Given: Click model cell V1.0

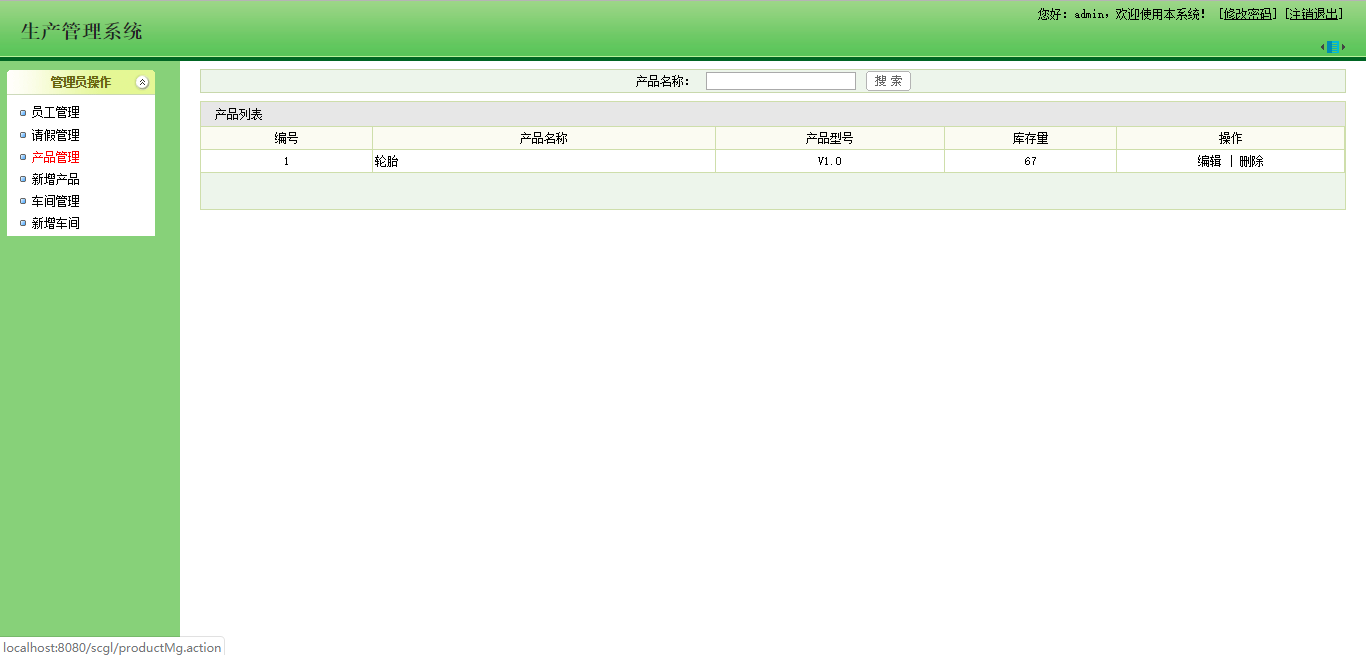Looking at the screenshot, I should click(x=830, y=161).
